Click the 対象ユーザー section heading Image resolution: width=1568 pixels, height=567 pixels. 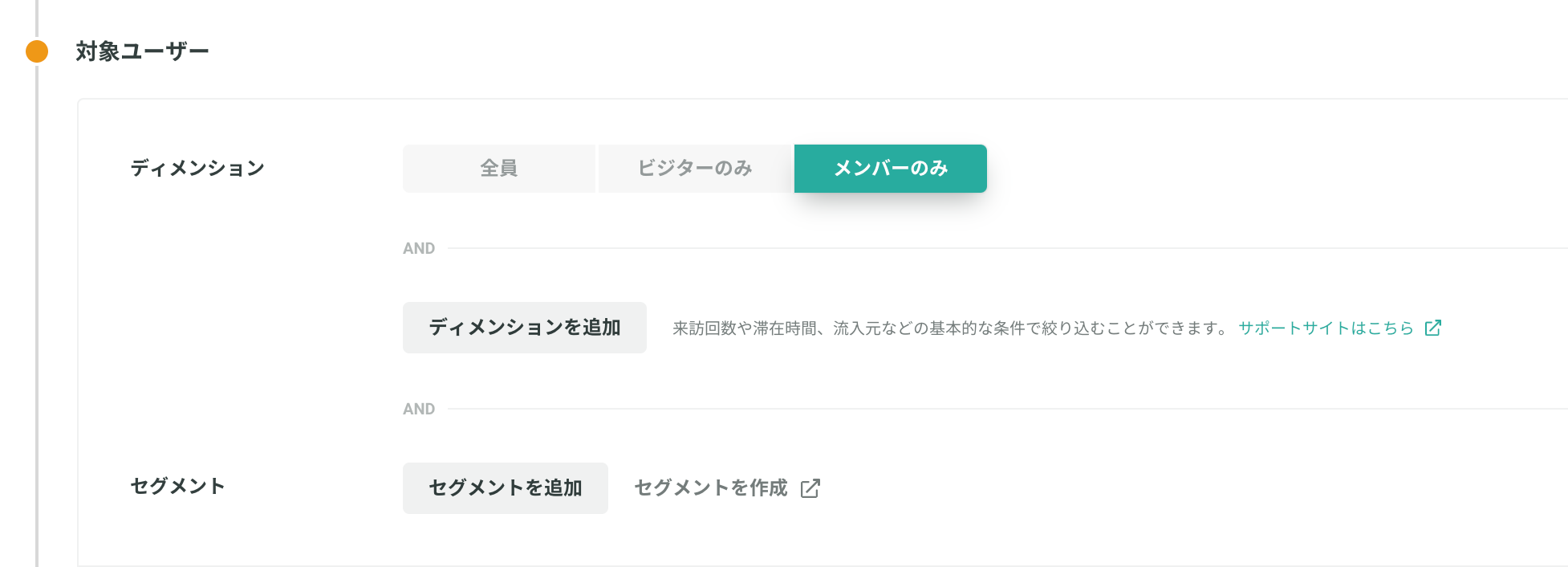[142, 51]
